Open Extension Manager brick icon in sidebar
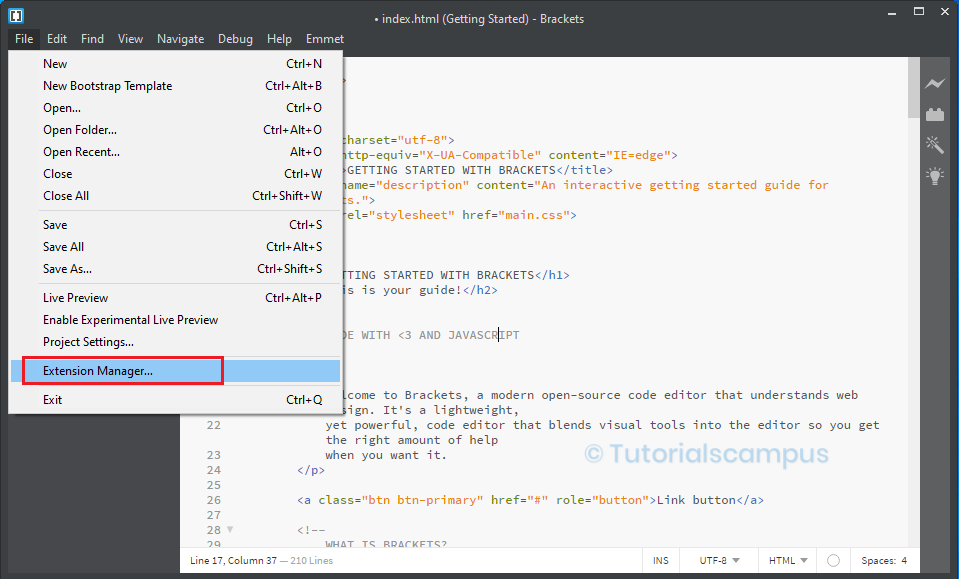Image resolution: width=959 pixels, height=579 pixels. 935,114
